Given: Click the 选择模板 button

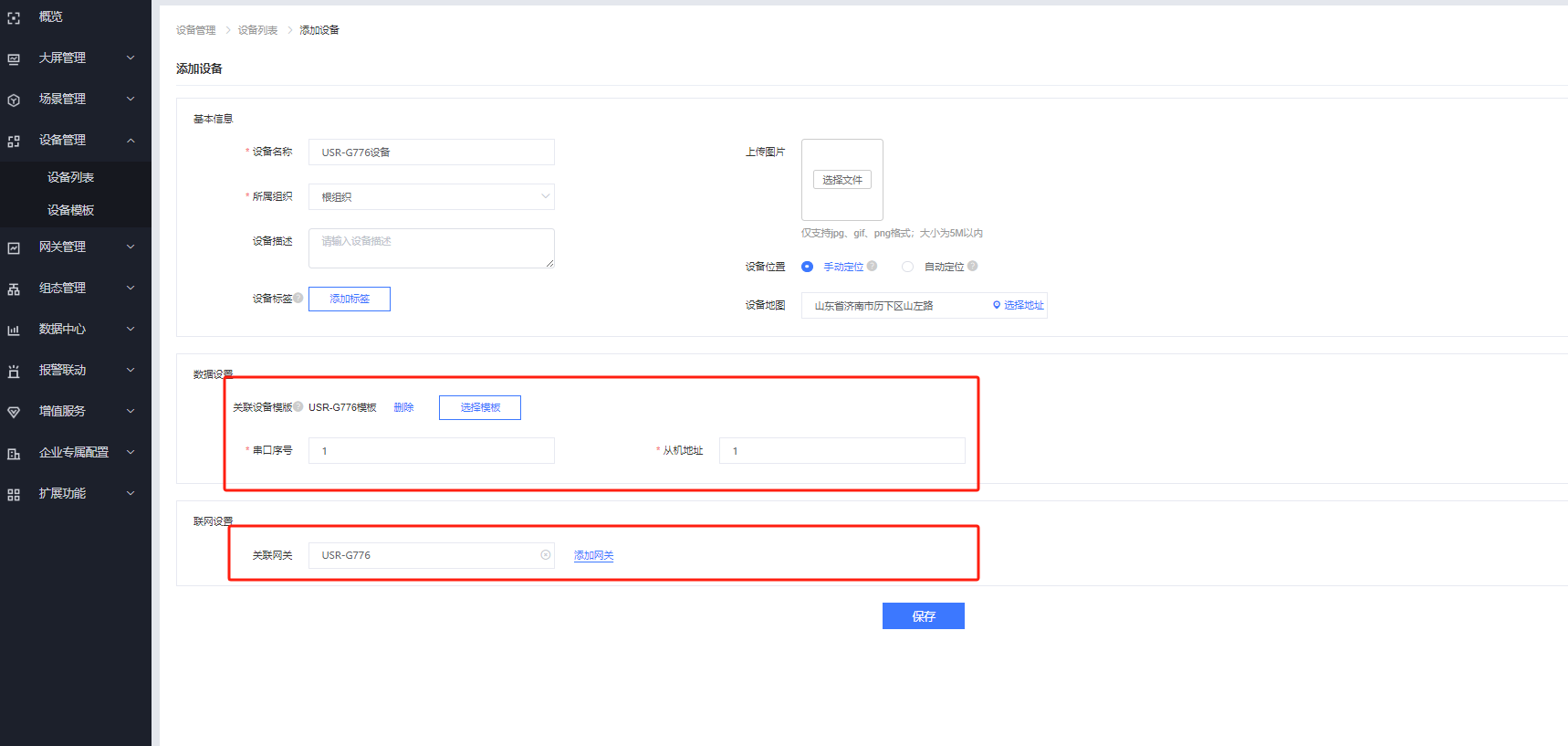Looking at the screenshot, I should click(480, 407).
